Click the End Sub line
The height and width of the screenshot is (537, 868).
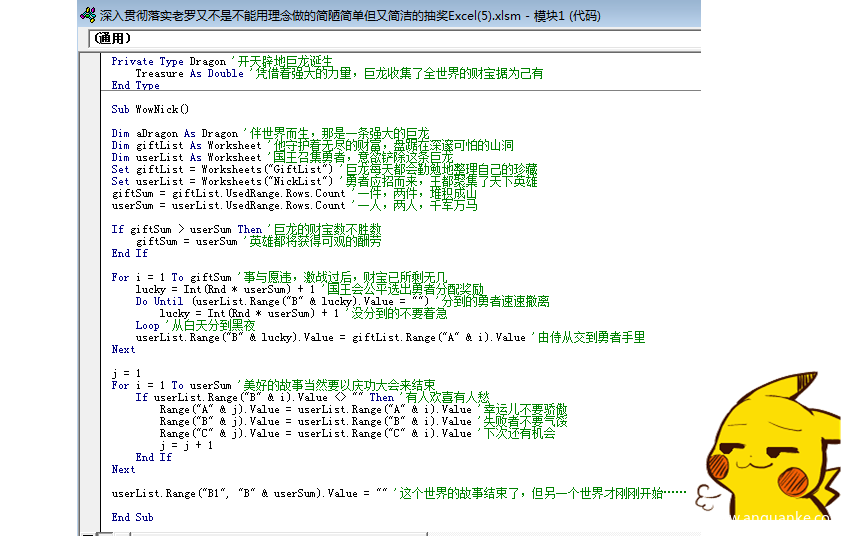coord(132,518)
